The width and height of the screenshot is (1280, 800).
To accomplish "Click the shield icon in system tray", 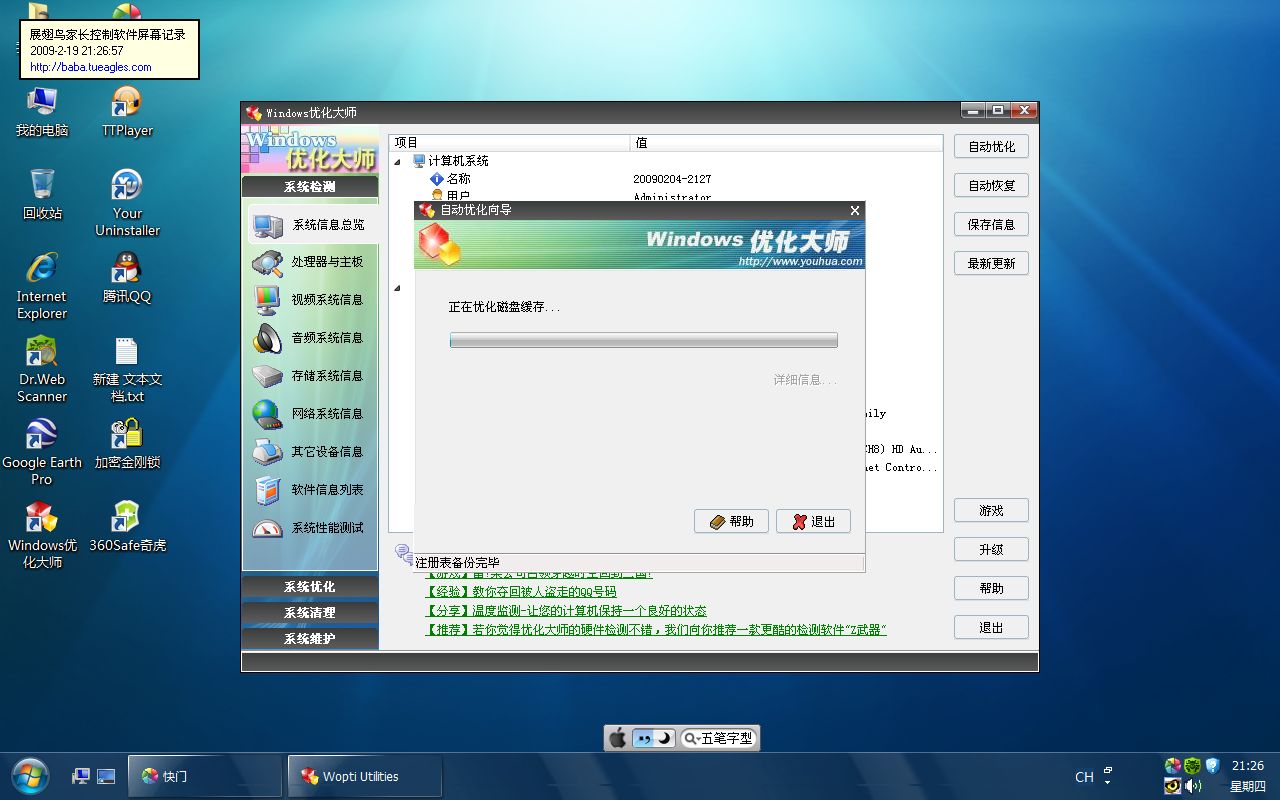I will (1212, 766).
